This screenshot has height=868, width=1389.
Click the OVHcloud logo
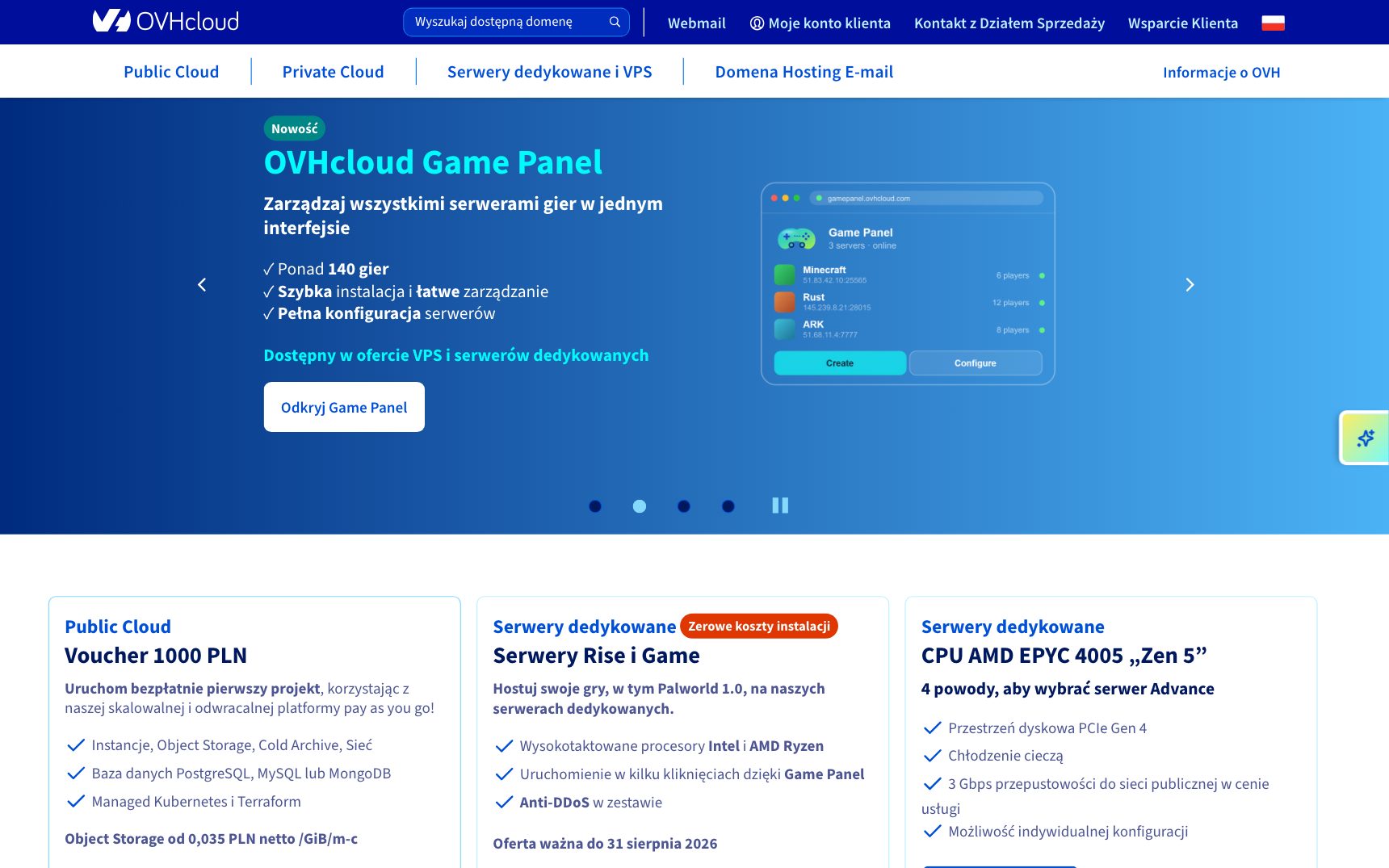coord(166,21)
